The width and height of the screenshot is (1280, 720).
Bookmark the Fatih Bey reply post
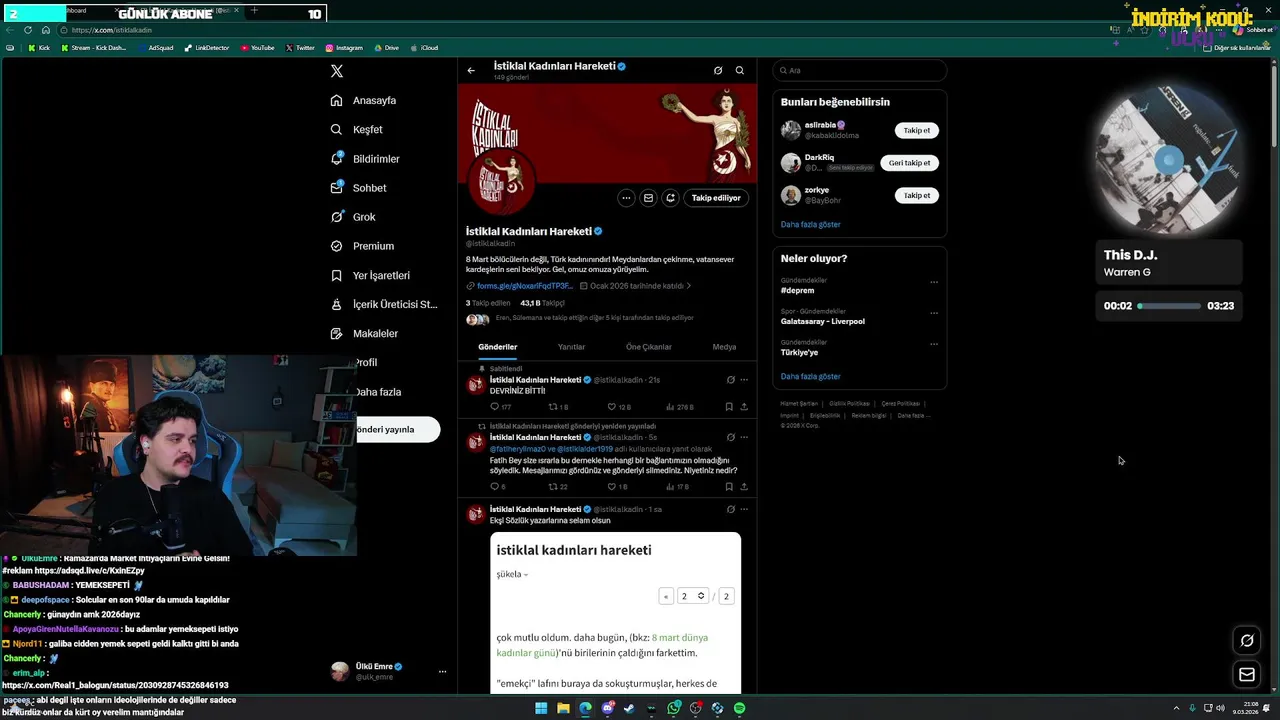coord(729,487)
